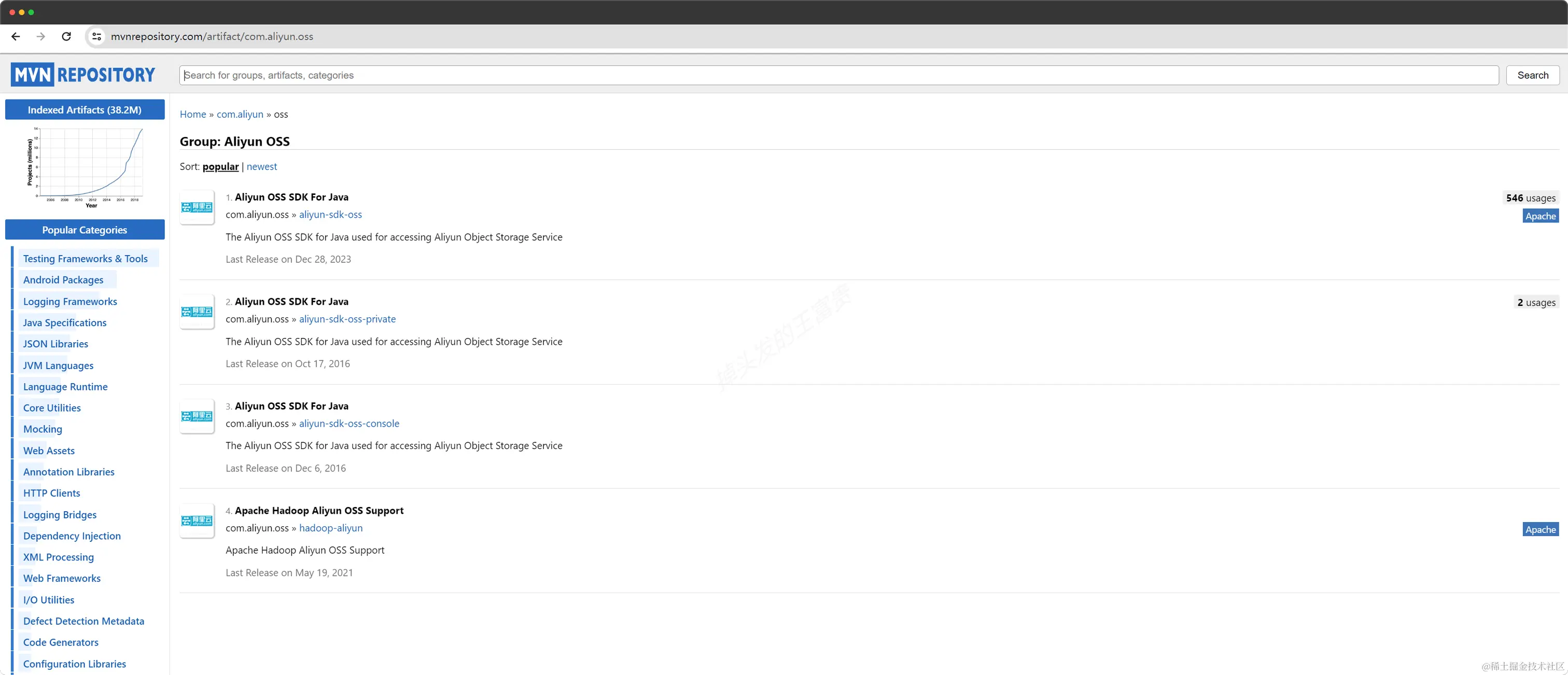This screenshot has height=675, width=1568.
Task: Open Mocking category
Action: coord(43,429)
